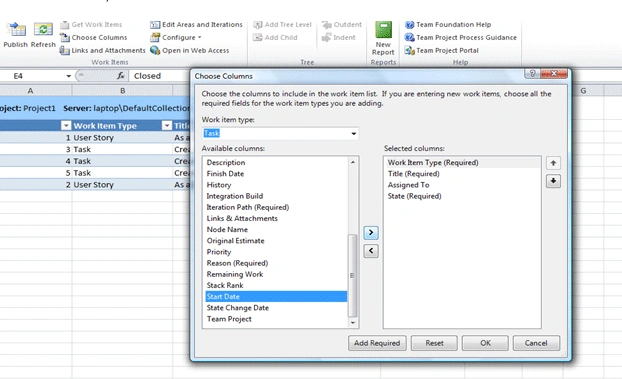Viewport: 622px width, 379px height.
Task: Click the Reset button
Action: pos(434,343)
